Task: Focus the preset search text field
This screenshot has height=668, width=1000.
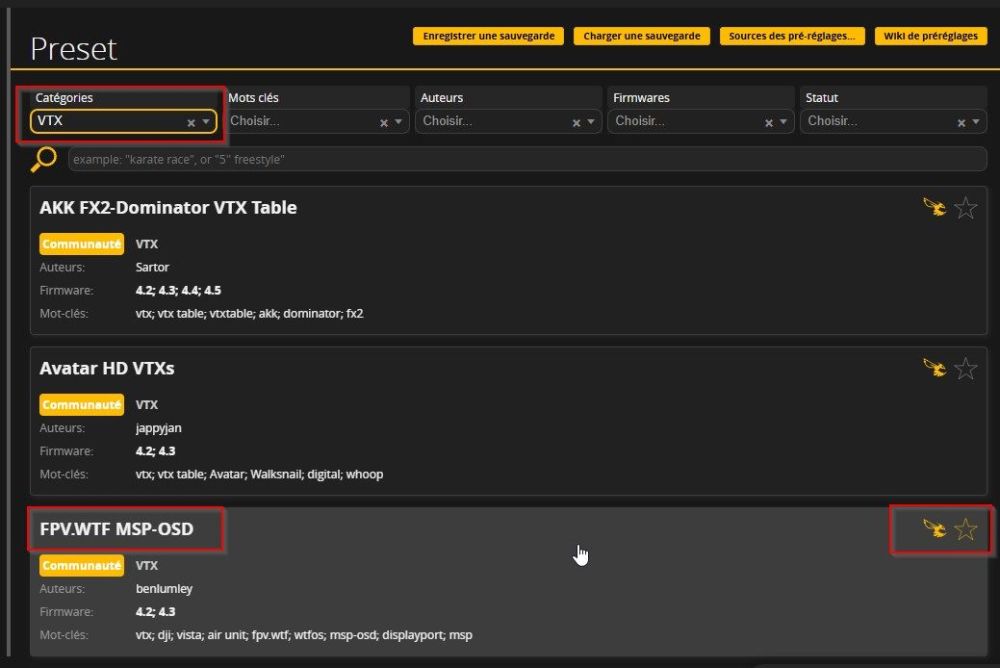Action: (x=527, y=159)
